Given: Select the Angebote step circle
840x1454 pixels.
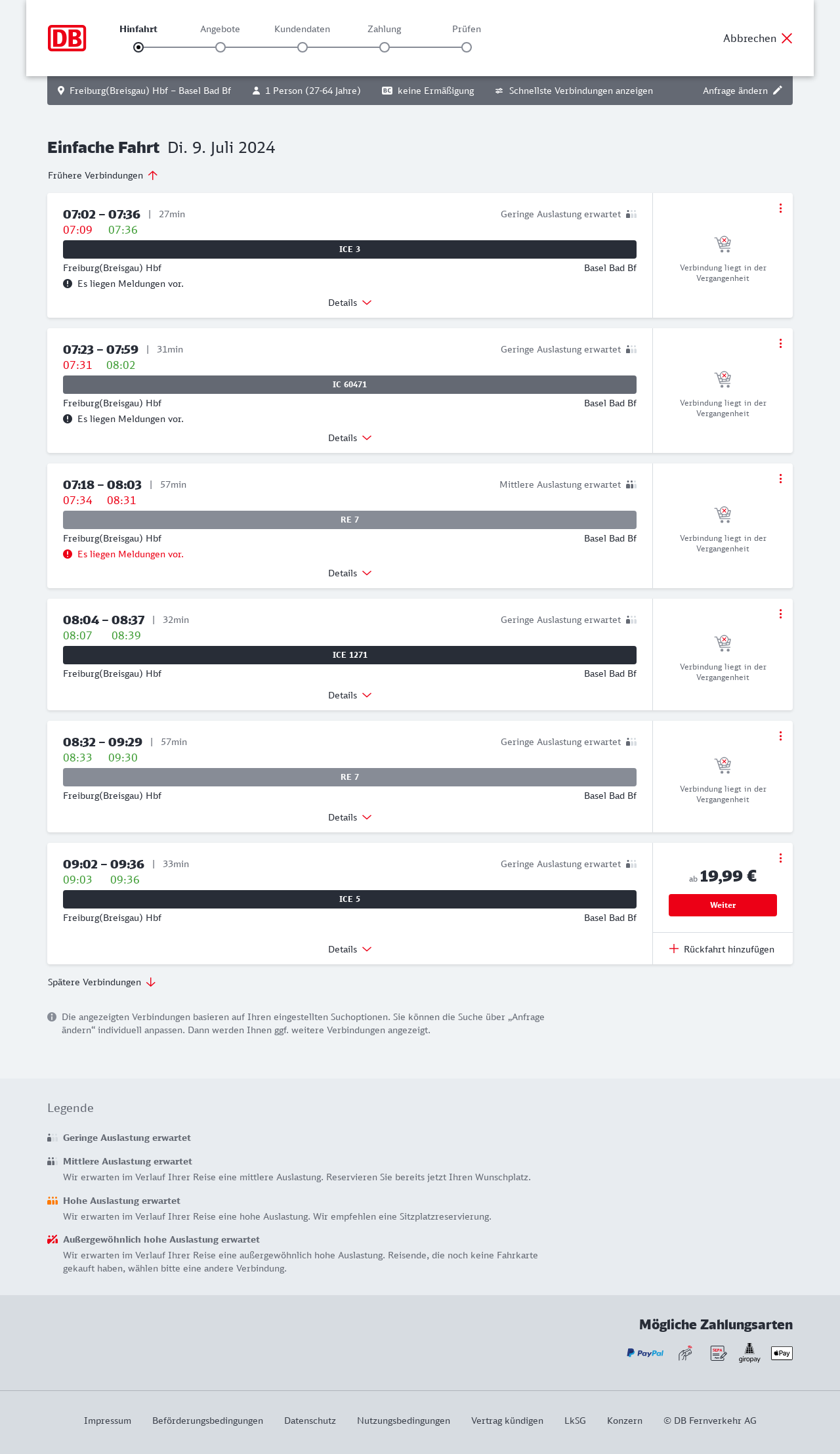Looking at the screenshot, I should tap(220, 47).
